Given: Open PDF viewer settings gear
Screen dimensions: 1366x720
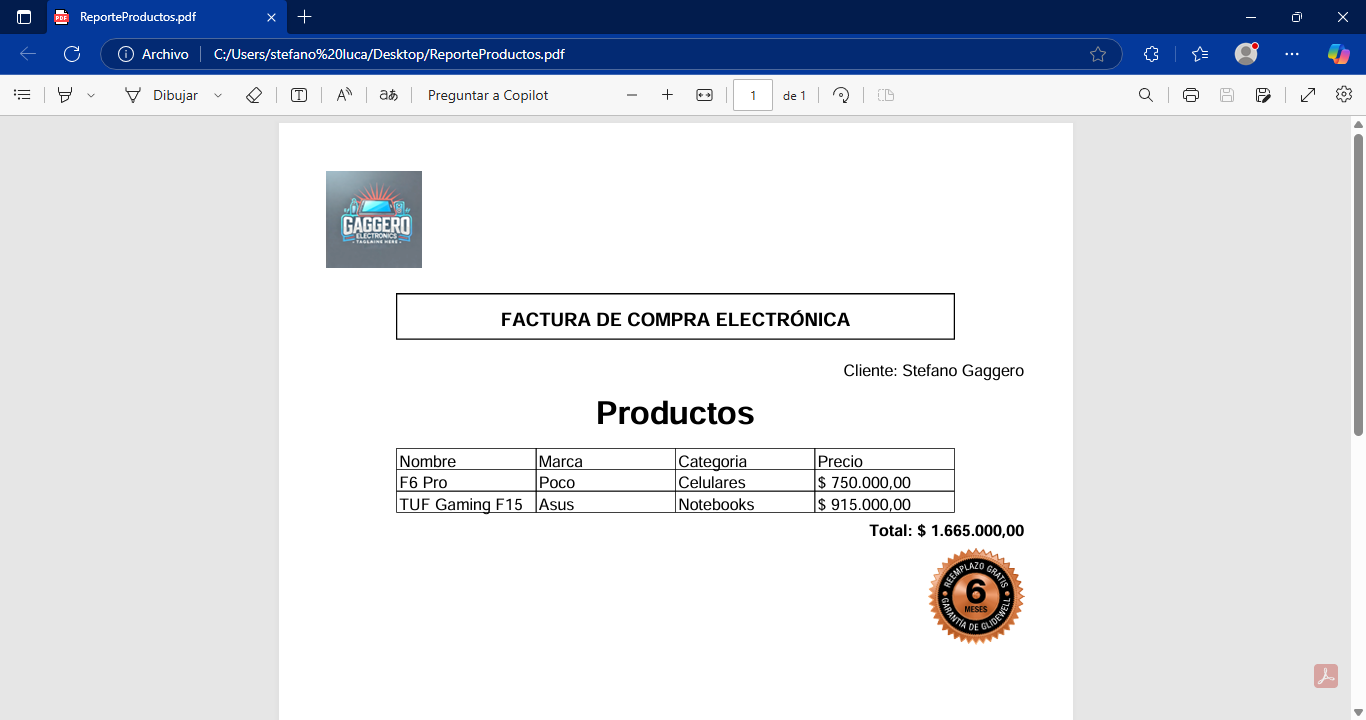Looking at the screenshot, I should (x=1344, y=94).
